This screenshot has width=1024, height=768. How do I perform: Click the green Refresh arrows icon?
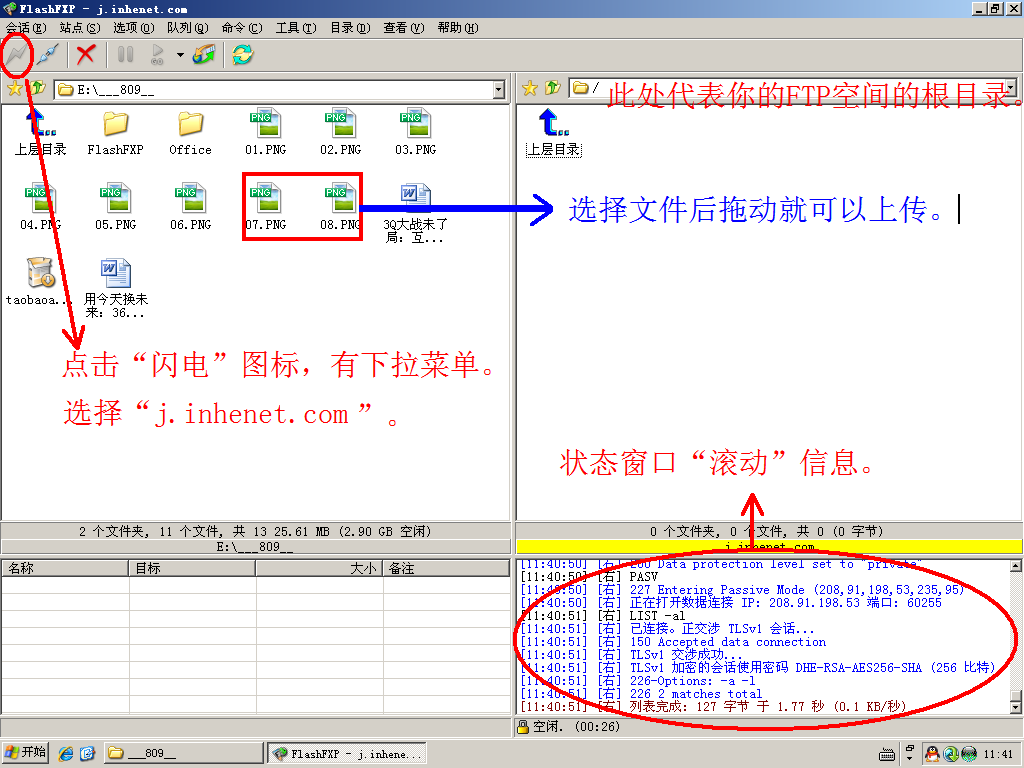pos(242,54)
